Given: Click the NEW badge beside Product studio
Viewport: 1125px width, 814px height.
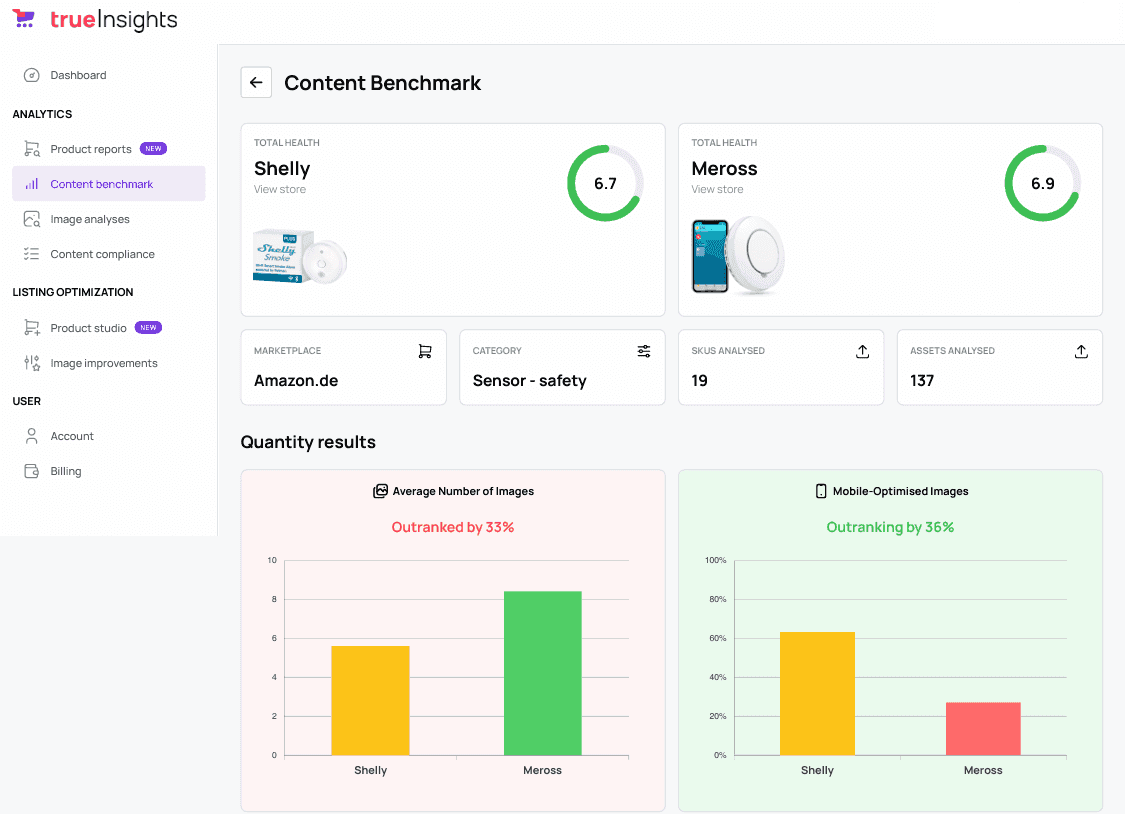Looking at the screenshot, I should tap(149, 328).
